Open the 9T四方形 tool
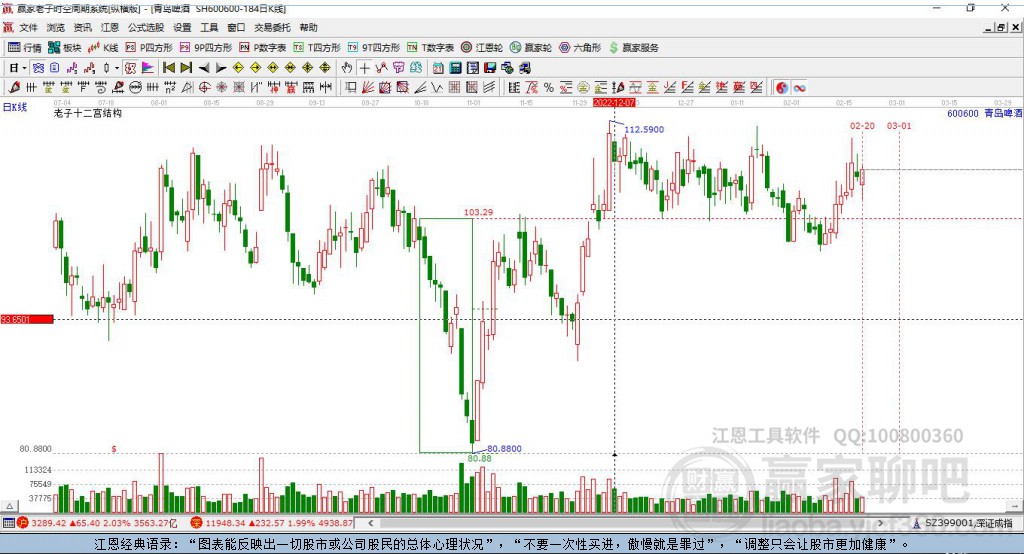This screenshot has height=554, width=1024. point(374,48)
